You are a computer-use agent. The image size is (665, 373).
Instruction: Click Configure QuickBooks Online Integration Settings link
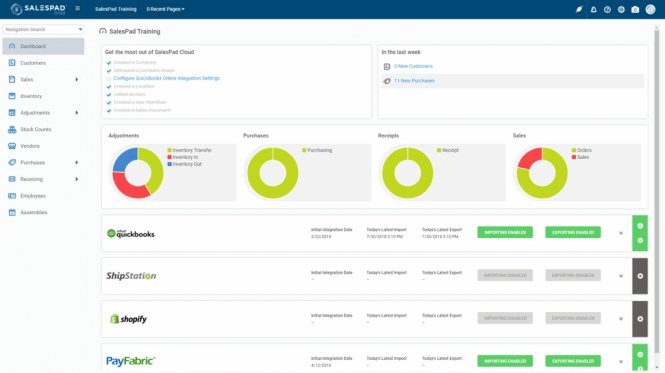[x=167, y=78]
